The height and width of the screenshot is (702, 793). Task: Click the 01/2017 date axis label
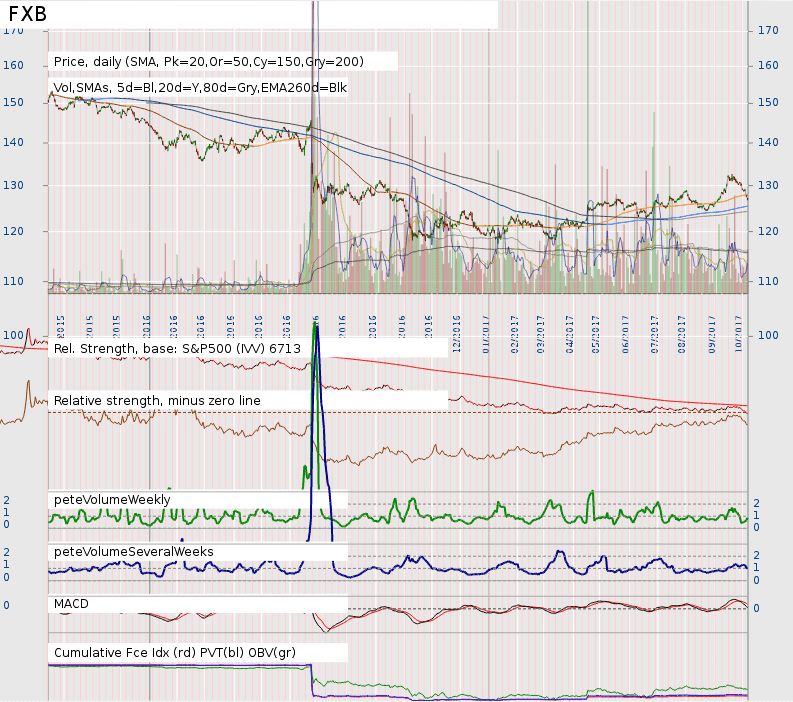click(487, 334)
